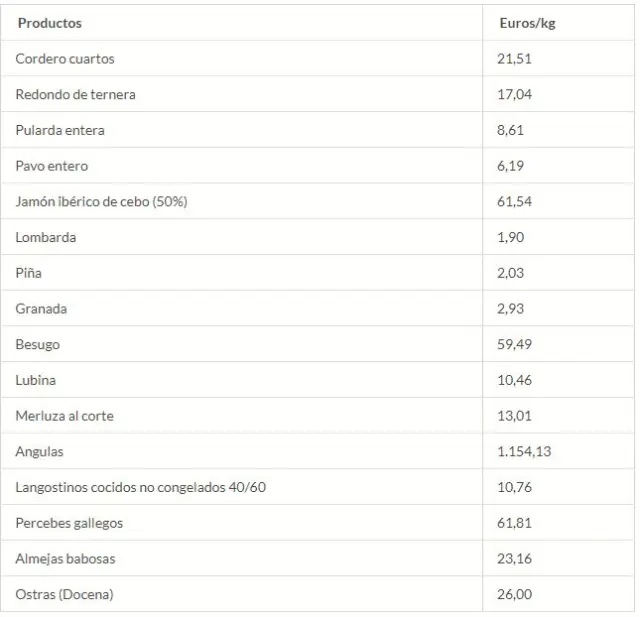
Task: Click the Lombarda product name
Action: coord(46,238)
